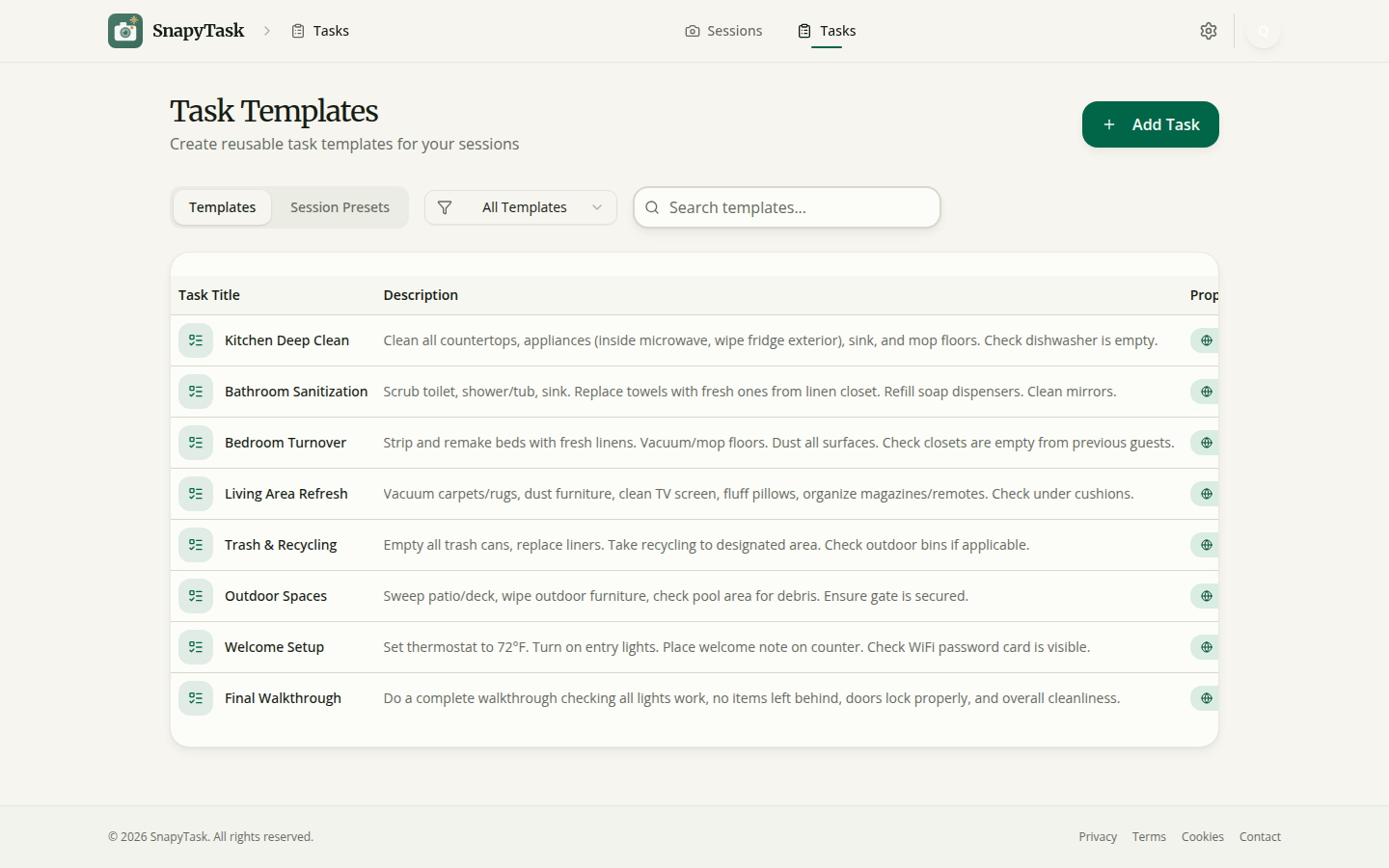
Task: Click the task list icon for Welcome Setup
Action: (196, 646)
